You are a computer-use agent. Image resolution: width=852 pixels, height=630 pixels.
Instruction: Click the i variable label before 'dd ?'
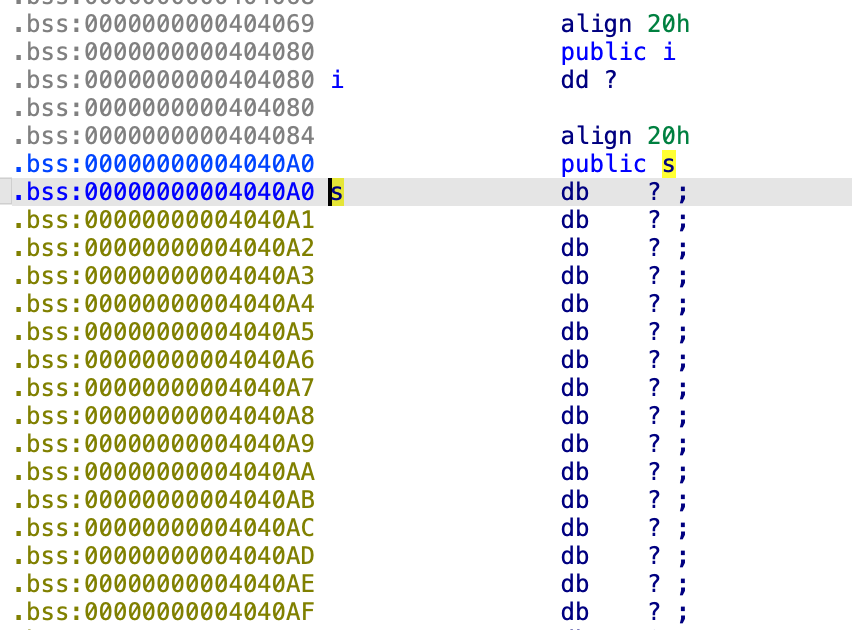[337, 80]
